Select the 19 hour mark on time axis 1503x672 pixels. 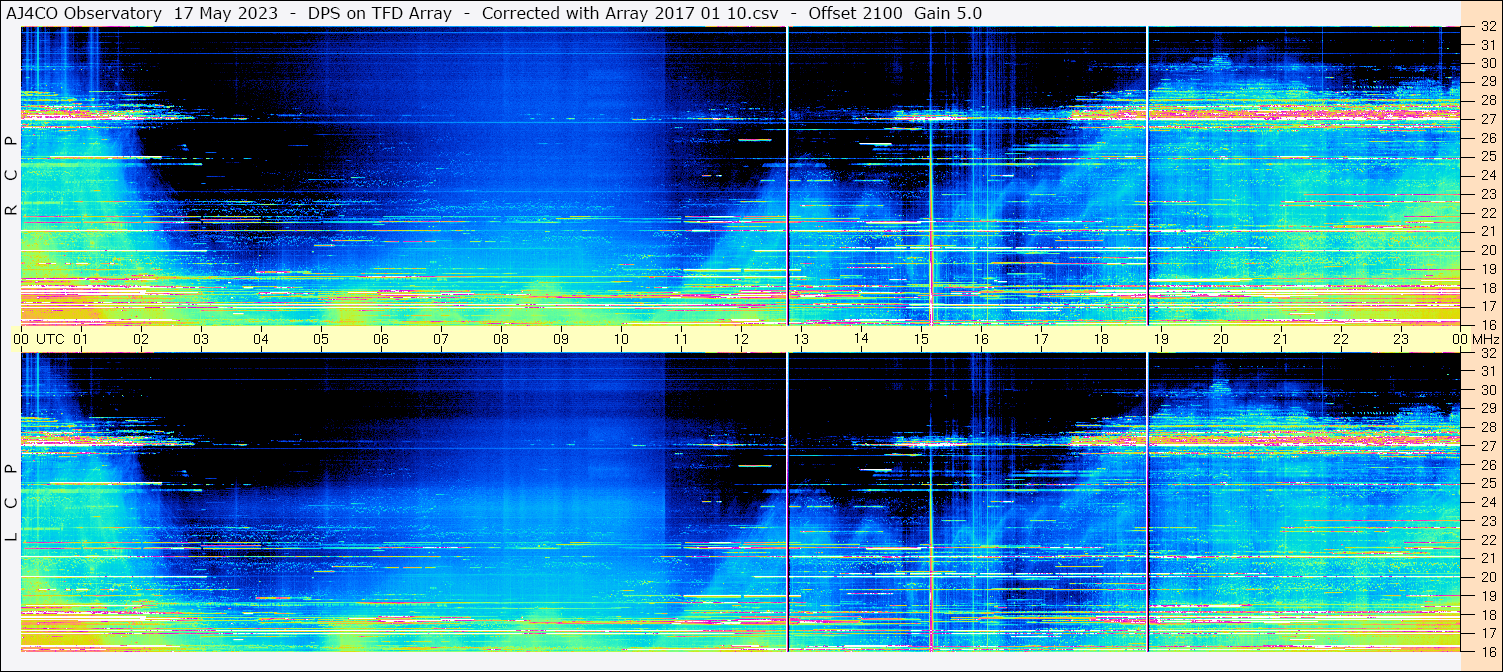pyautogui.click(x=1161, y=339)
